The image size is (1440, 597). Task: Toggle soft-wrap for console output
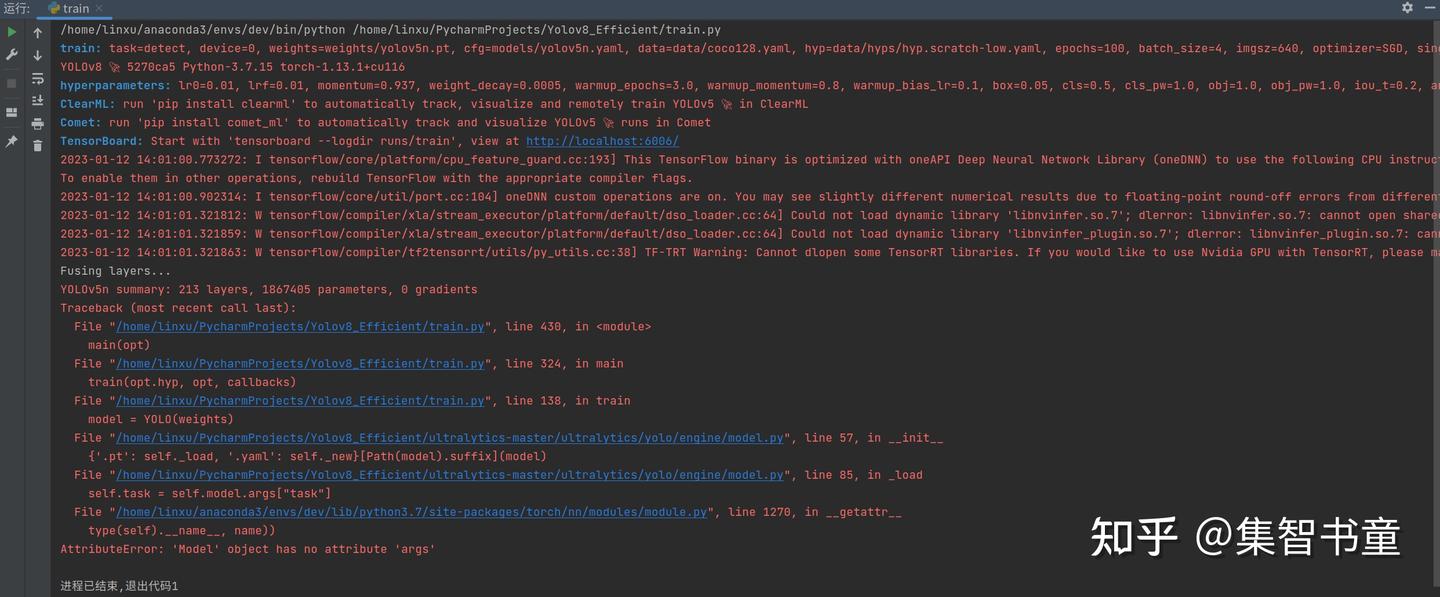click(38, 78)
